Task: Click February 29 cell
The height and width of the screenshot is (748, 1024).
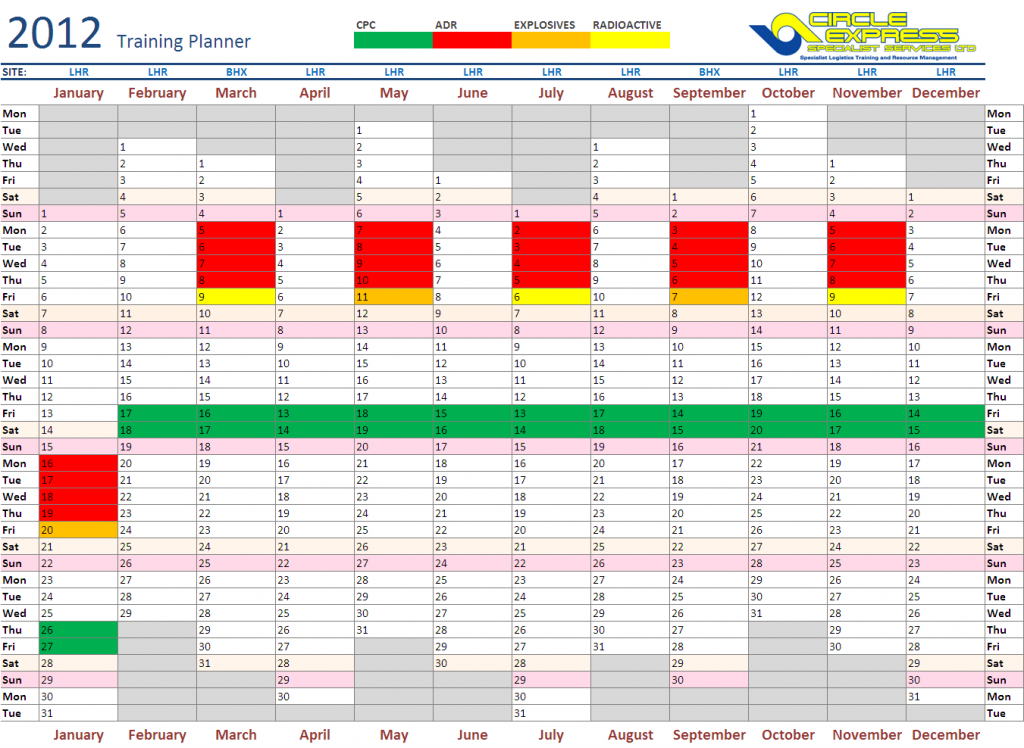Action: click(157, 613)
